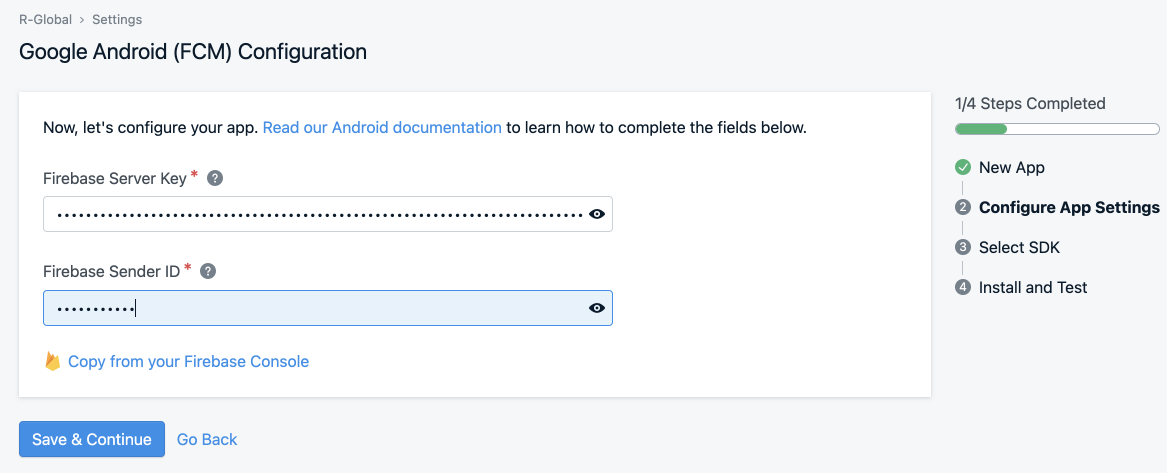Go to Settings breadcrumb
This screenshot has height=473, width=1167.
click(117, 19)
